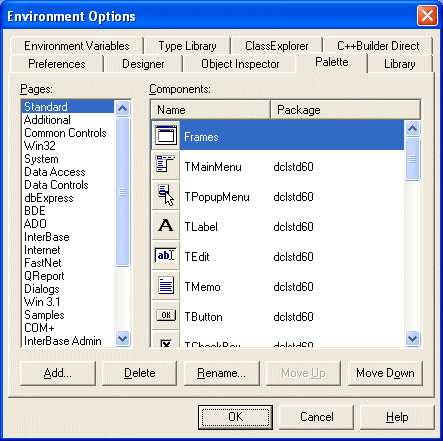Viewport: 443px width, 441px height.
Task: Select the dbExpress page entry
Action: (49, 198)
